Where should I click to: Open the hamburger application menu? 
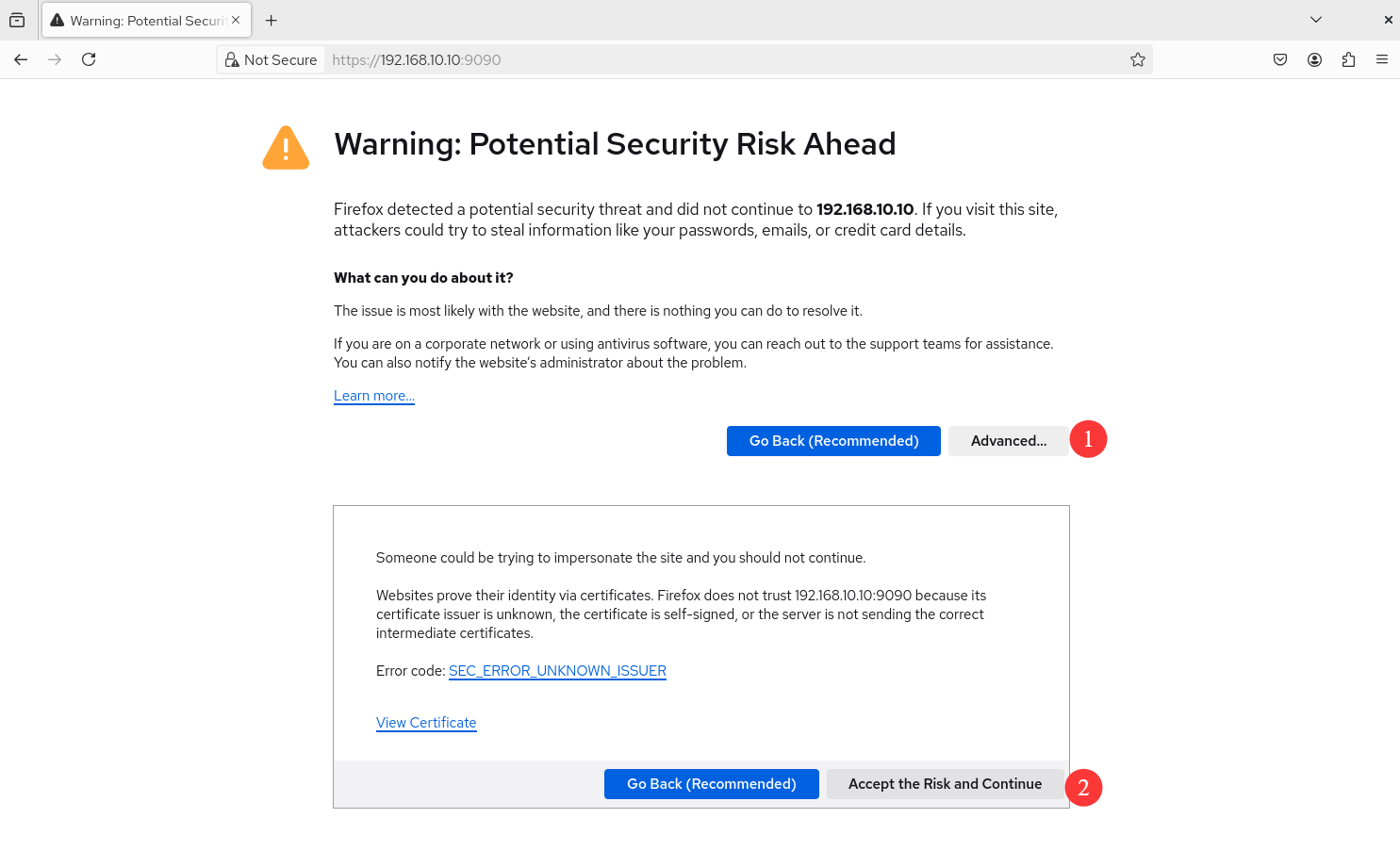[x=1382, y=59]
